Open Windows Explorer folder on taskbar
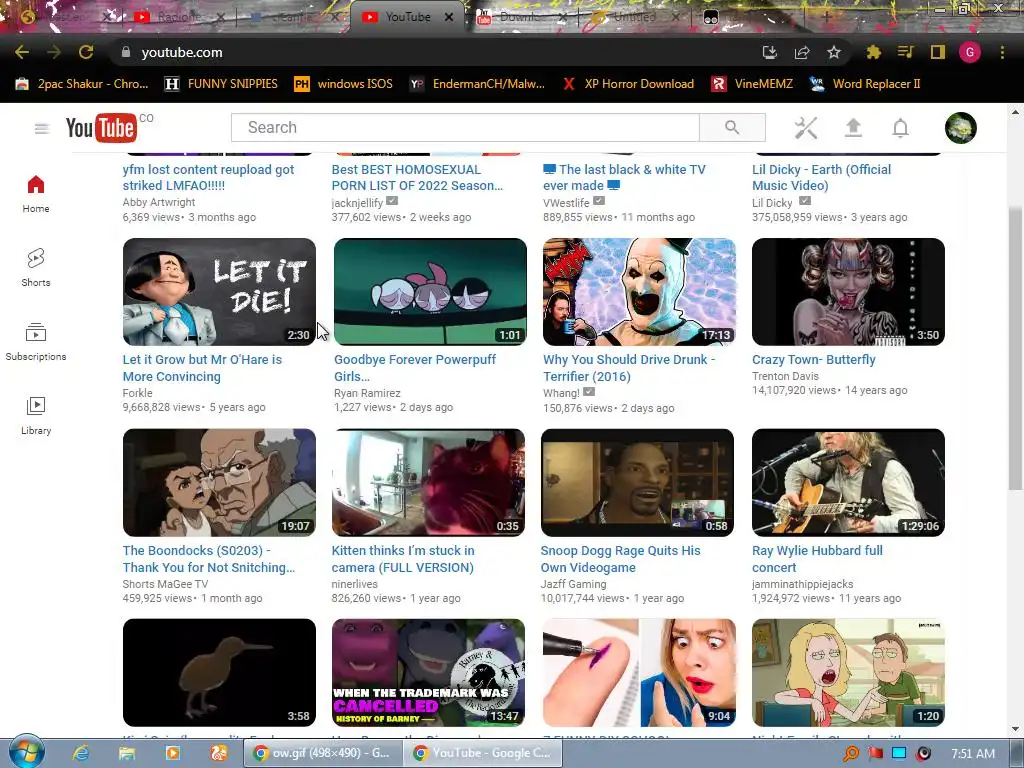Screen dimensions: 1024x768 coord(127,753)
